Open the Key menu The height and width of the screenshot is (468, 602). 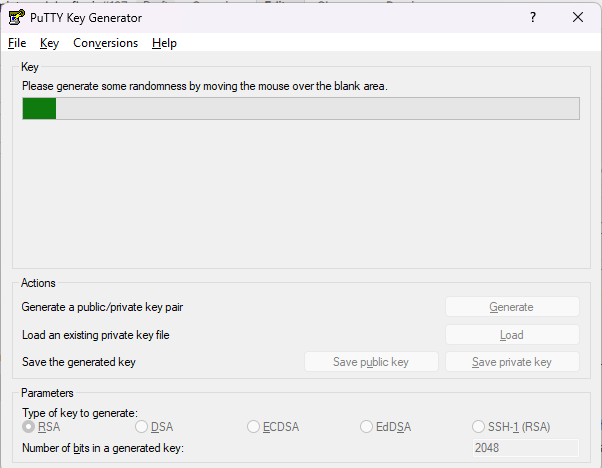pyautogui.click(x=50, y=43)
